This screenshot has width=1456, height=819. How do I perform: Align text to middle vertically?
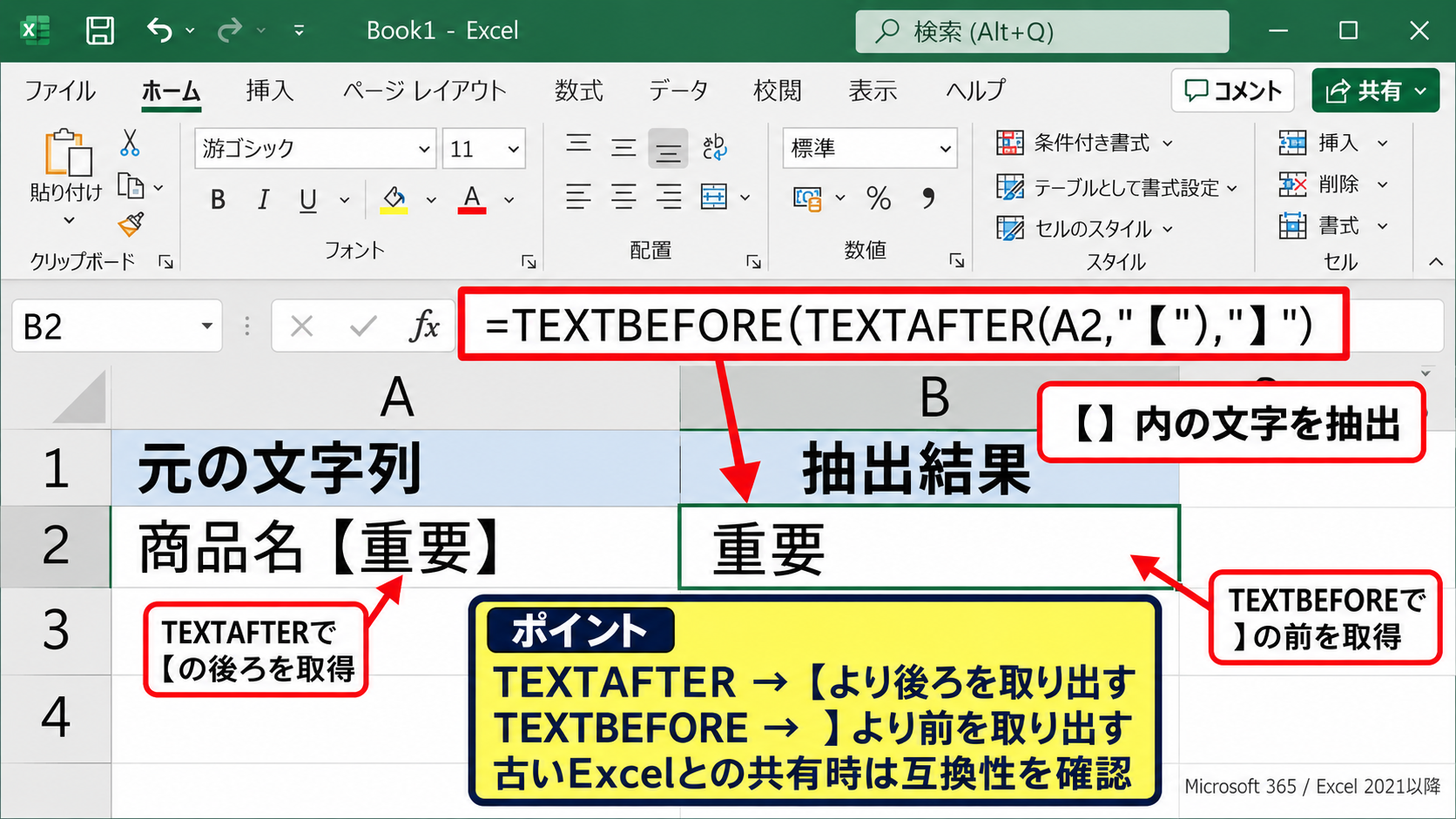coord(624,146)
